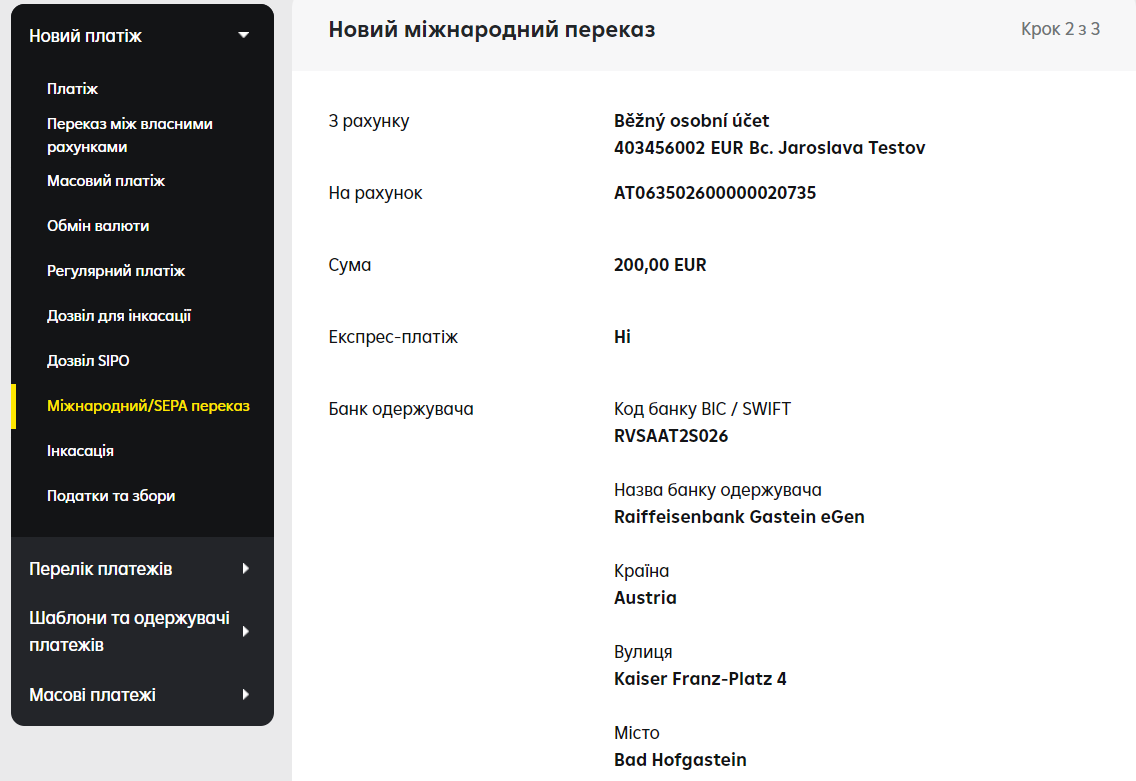Click Код банку BIC / SWIFT label
This screenshot has width=1136, height=781.
click(x=702, y=409)
